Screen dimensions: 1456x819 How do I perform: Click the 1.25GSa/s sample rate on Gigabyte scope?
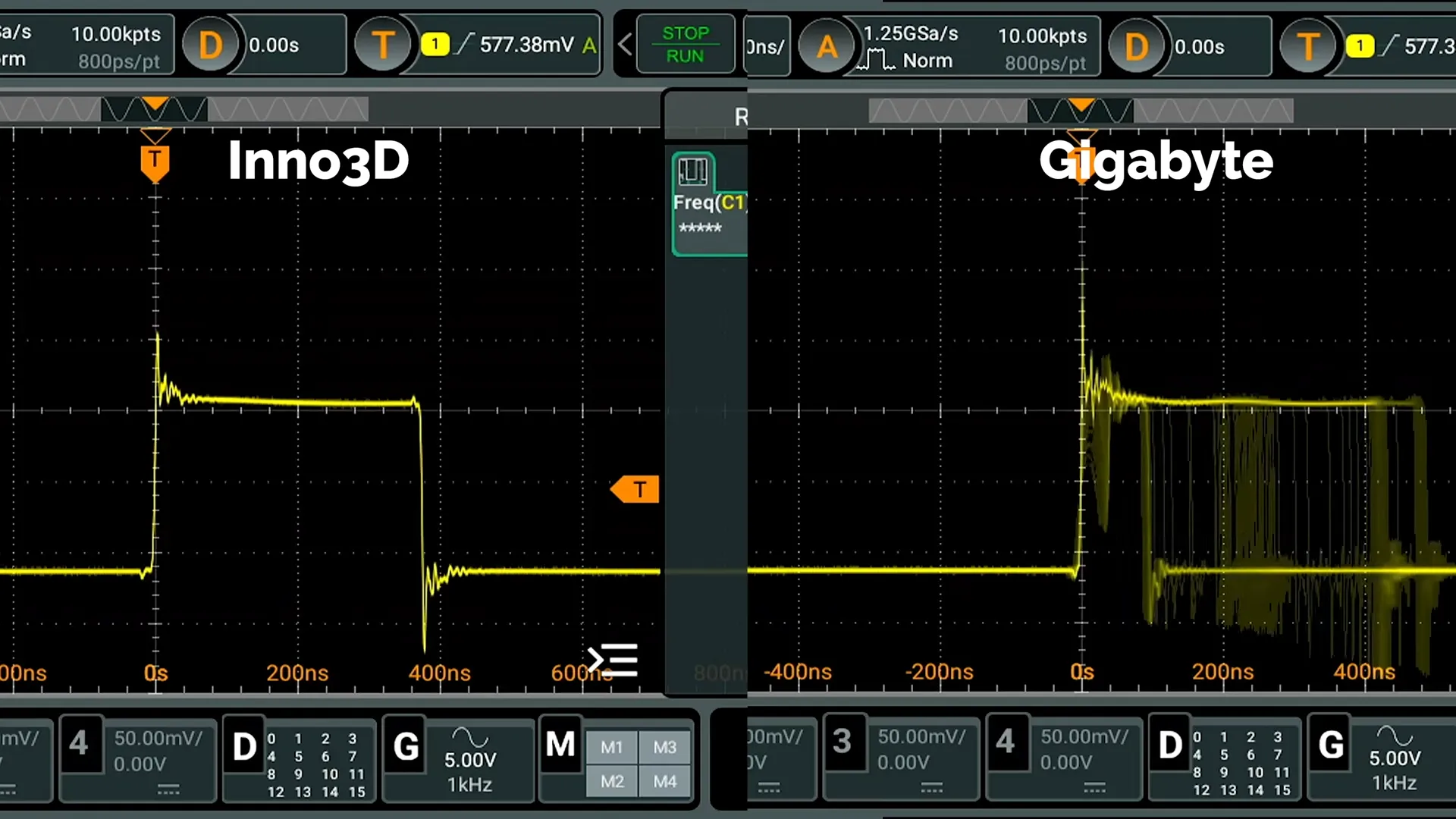(912, 34)
